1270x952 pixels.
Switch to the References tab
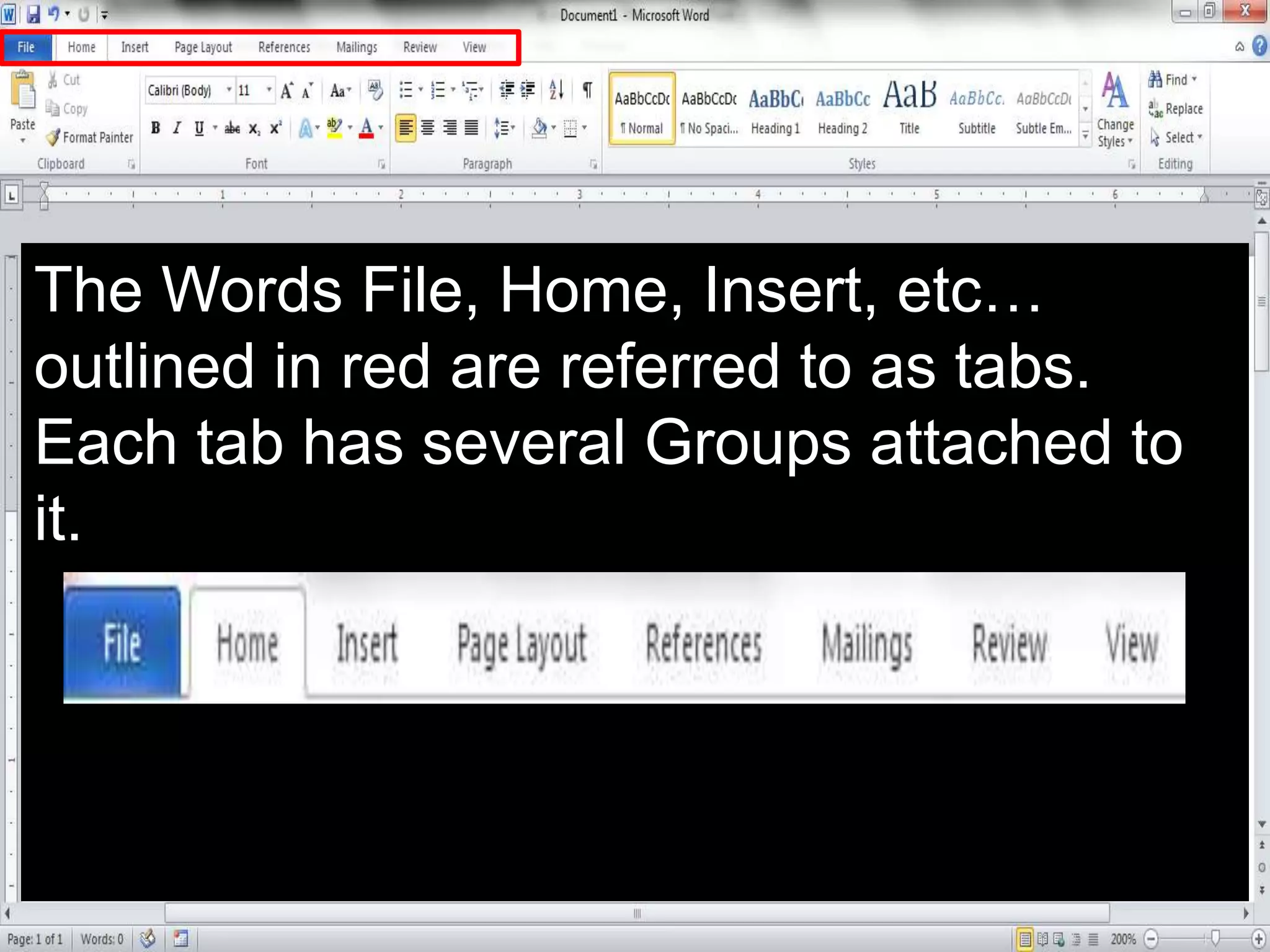coord(284,47)
